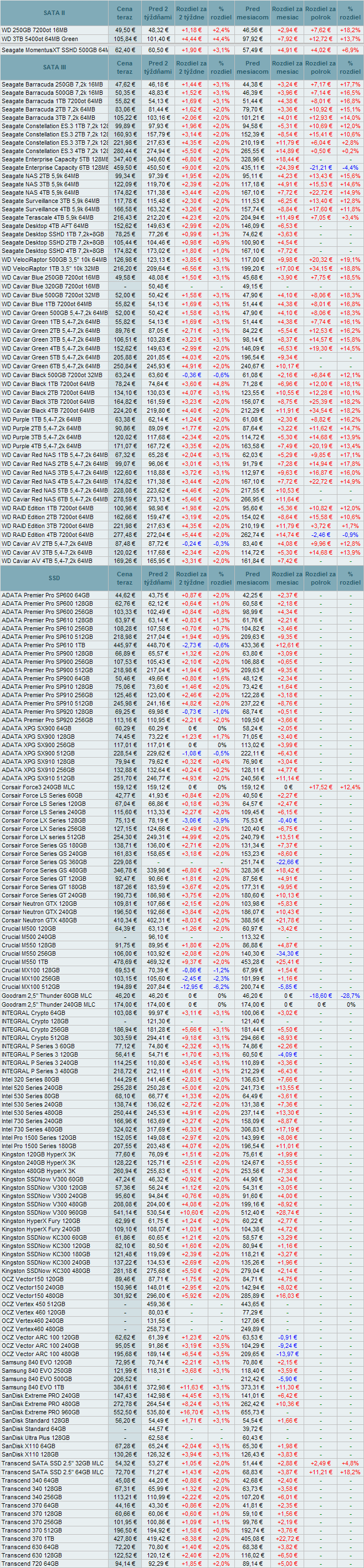The image size is (364, 1568).
Task: Select Seagate NAS 4TB 5,9k 64MB
Action: click(40, 192)
